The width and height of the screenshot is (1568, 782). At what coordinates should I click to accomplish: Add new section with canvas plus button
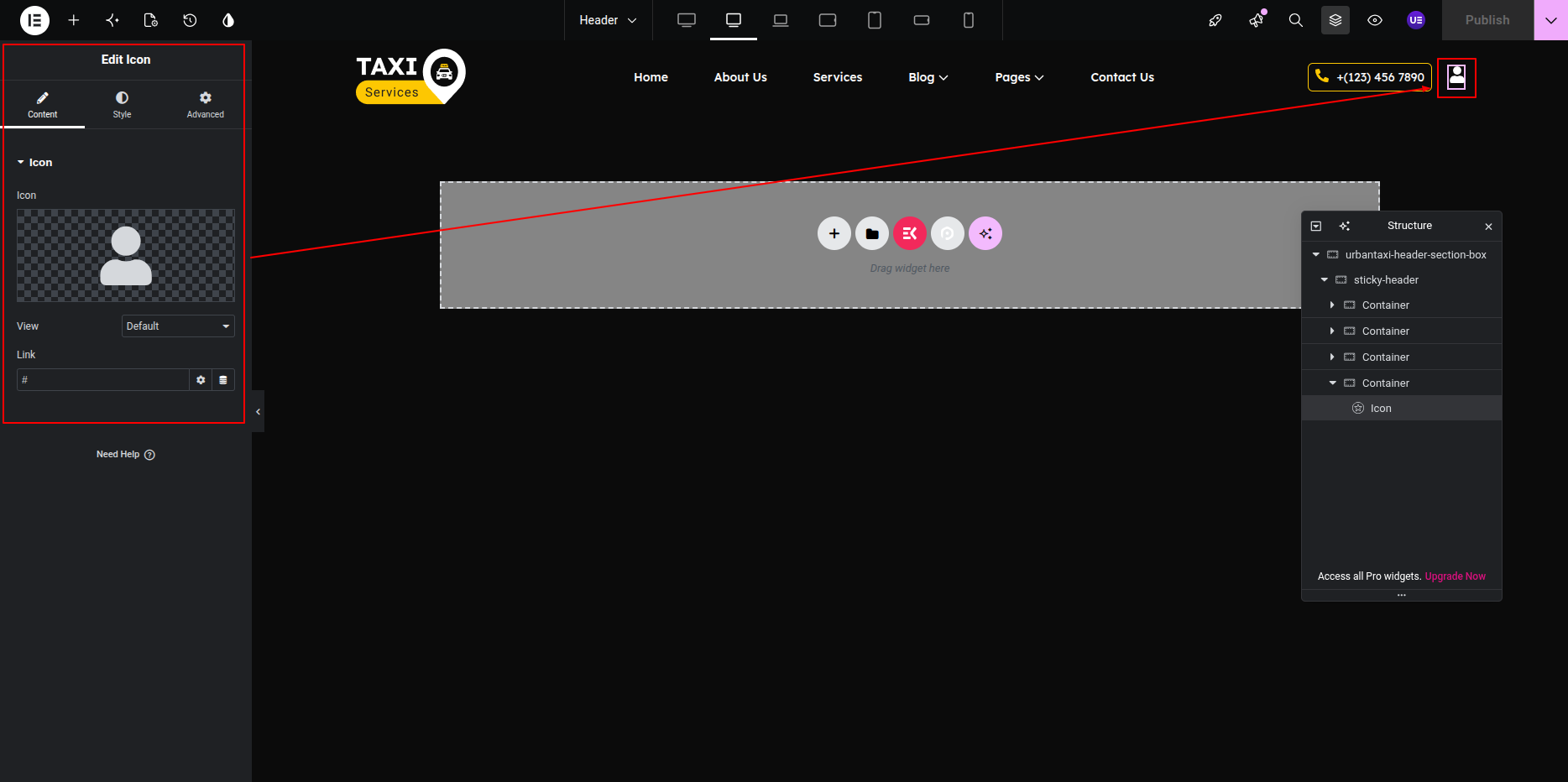click(x=834, y=233)
